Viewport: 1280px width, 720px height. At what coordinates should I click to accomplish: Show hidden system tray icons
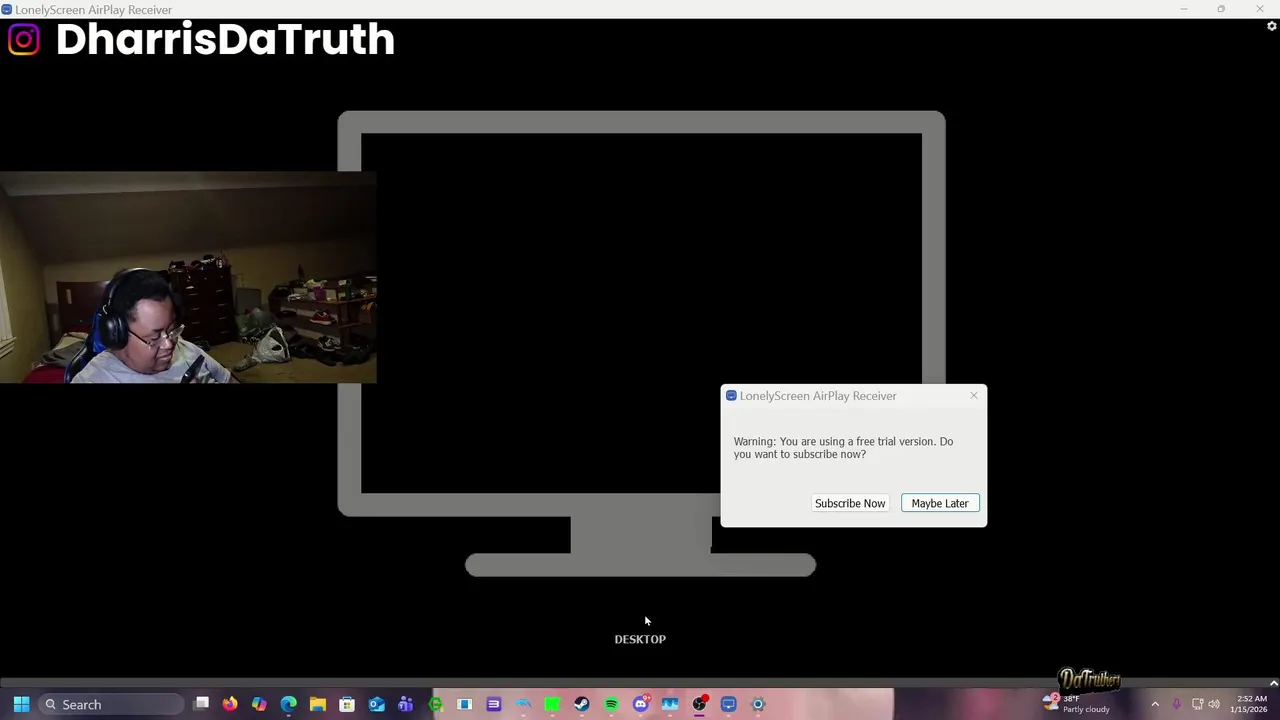pos(1155,704)
